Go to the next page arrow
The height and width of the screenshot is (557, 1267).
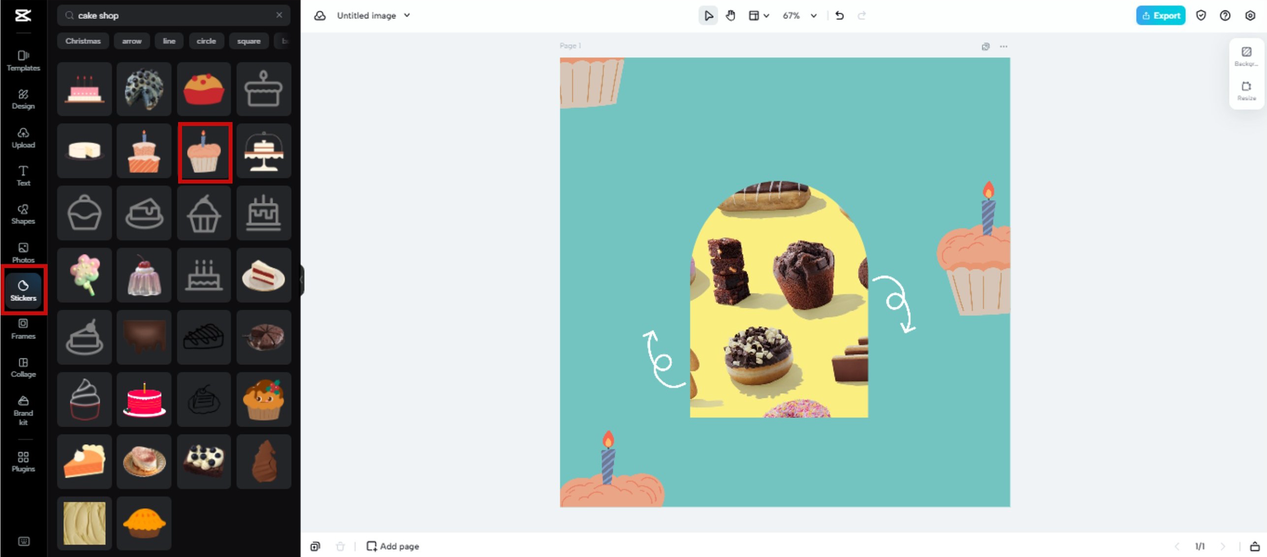(x=1223, y=546)
